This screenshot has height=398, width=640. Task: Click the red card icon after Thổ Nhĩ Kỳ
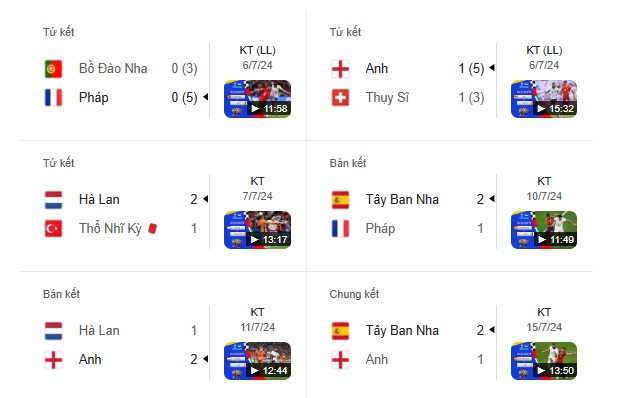153,228
